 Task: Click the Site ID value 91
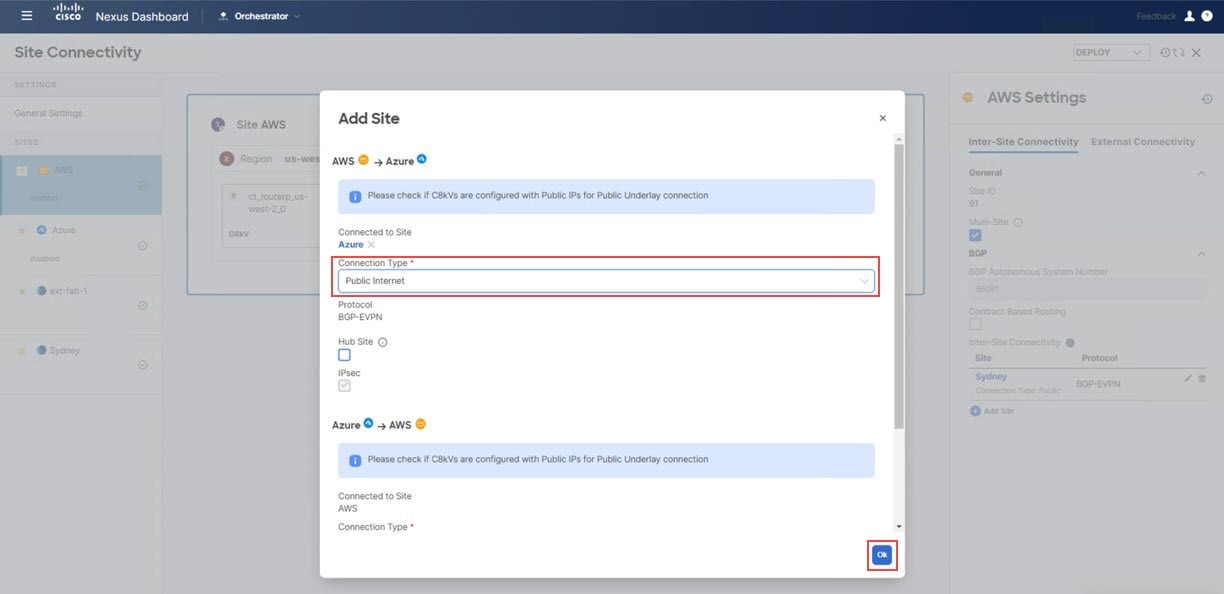[974, 204]
